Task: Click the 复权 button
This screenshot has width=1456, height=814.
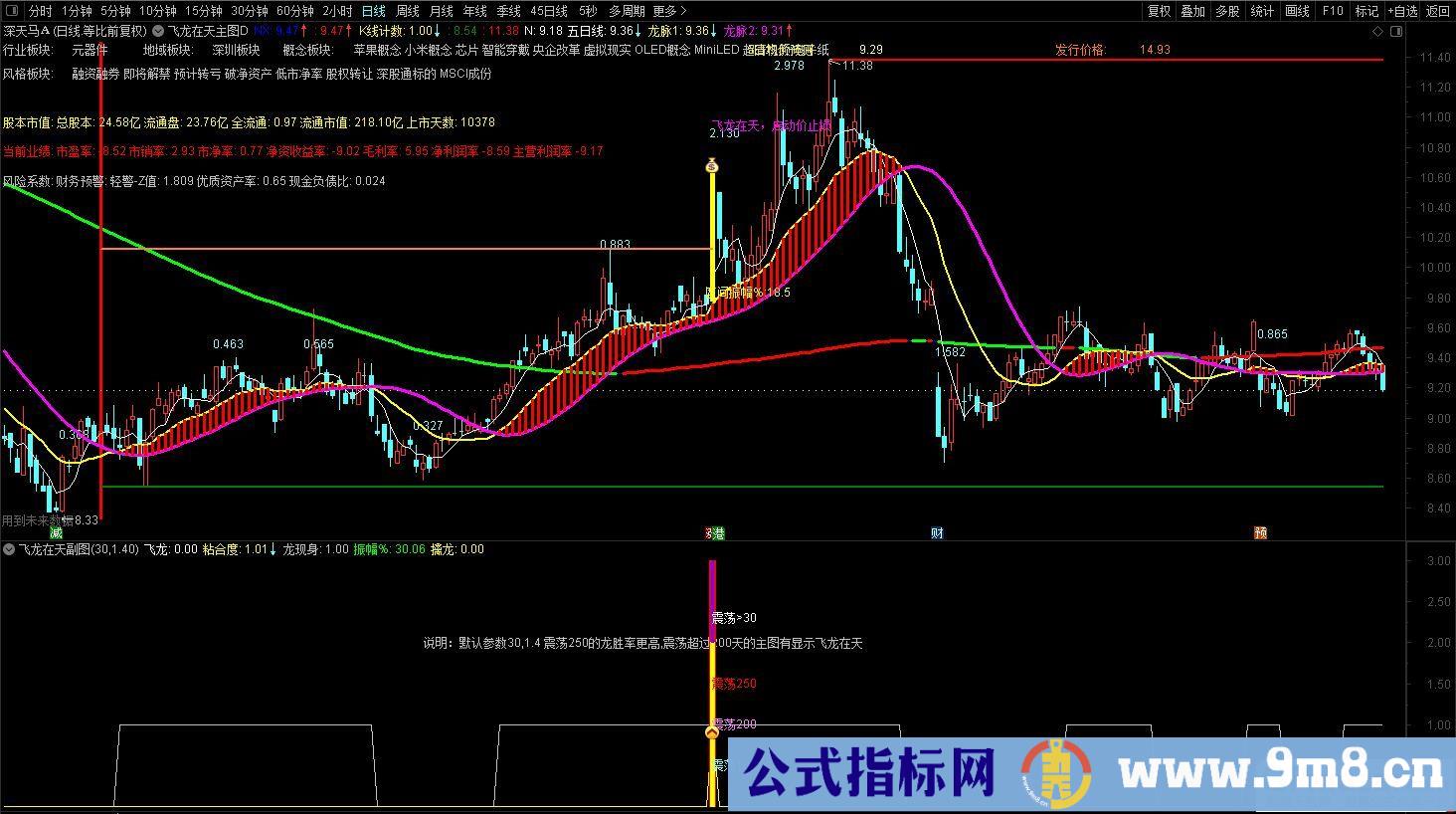Action: pos(1159,11)
